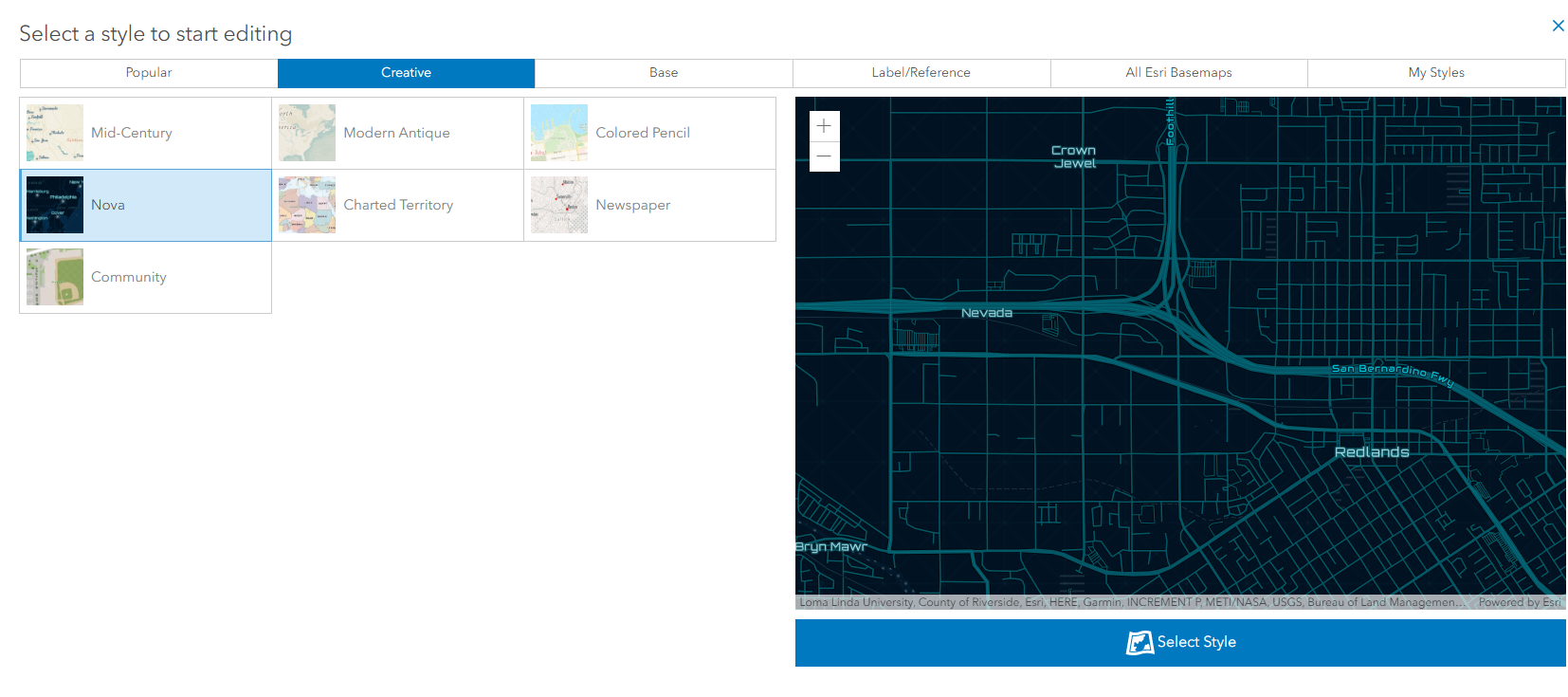Screen dimensions: 1568x697
Task: Click Nevada label on the map
Action: [x=987, y=313]
